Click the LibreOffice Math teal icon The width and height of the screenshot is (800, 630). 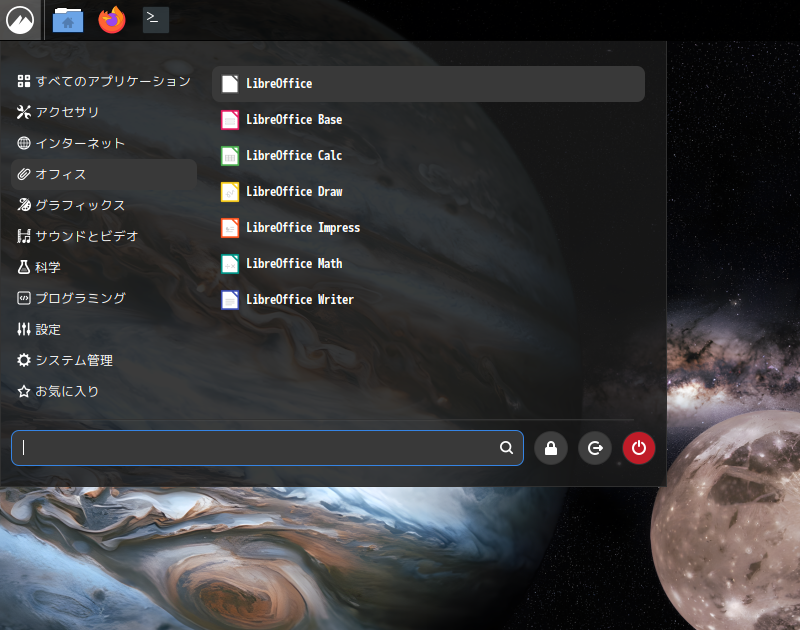click(230, 264)
